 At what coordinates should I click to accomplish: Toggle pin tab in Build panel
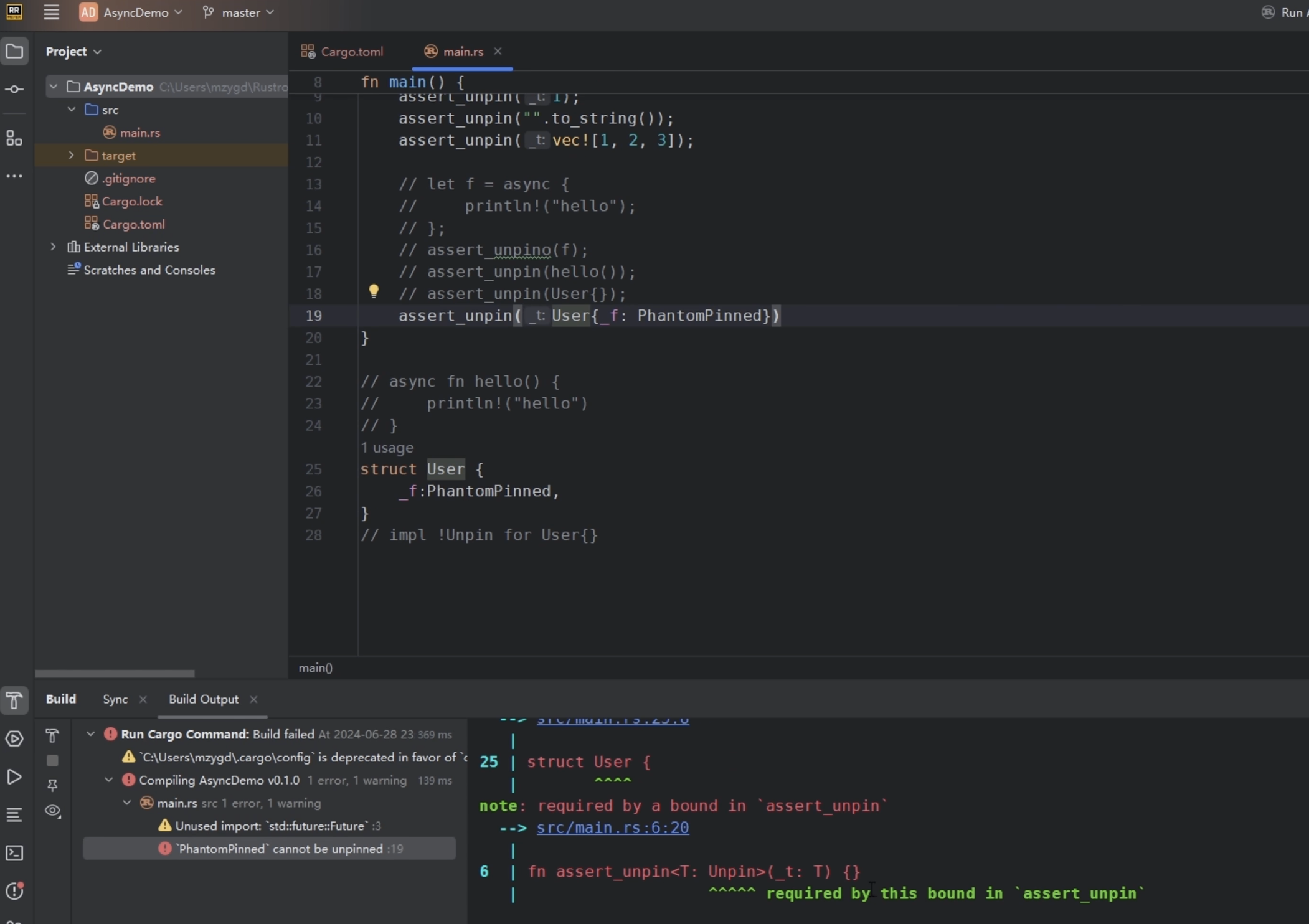click(x=52, y=785)
